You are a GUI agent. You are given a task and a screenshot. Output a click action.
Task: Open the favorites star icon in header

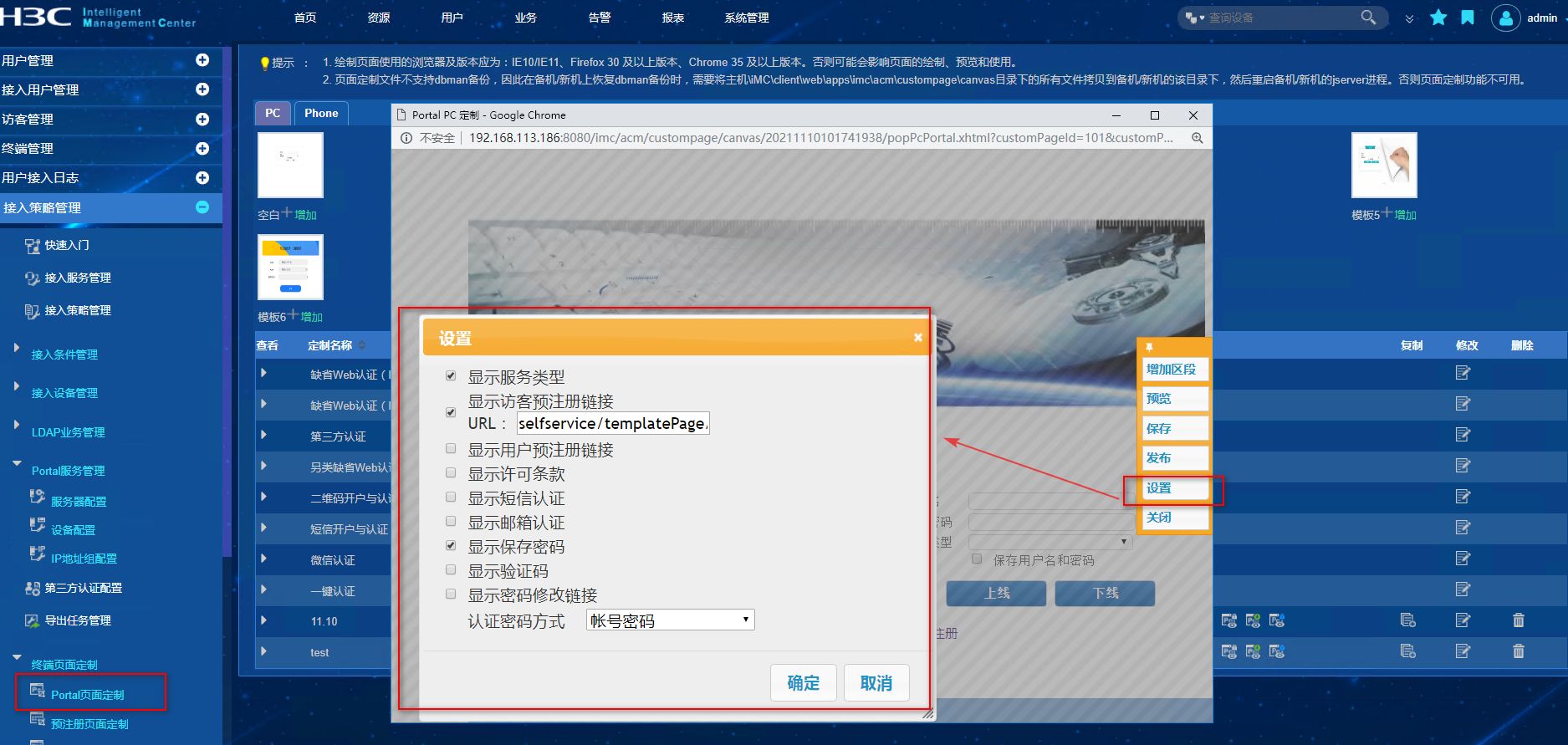point(1438,18)
